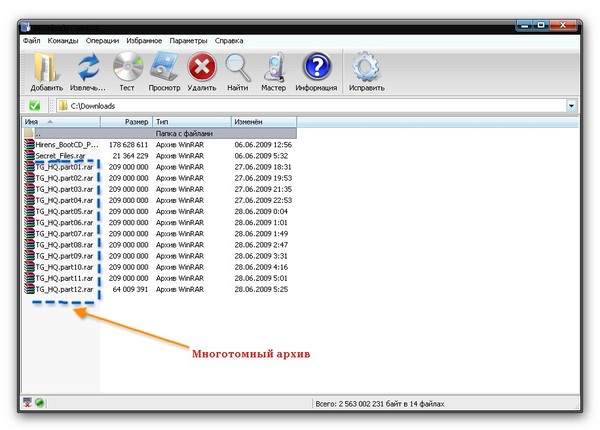Select file TG_HQ.part08.rar
The width and height of the screenshot is (600, 430).
pyautogui.click(x=64, y=244)
